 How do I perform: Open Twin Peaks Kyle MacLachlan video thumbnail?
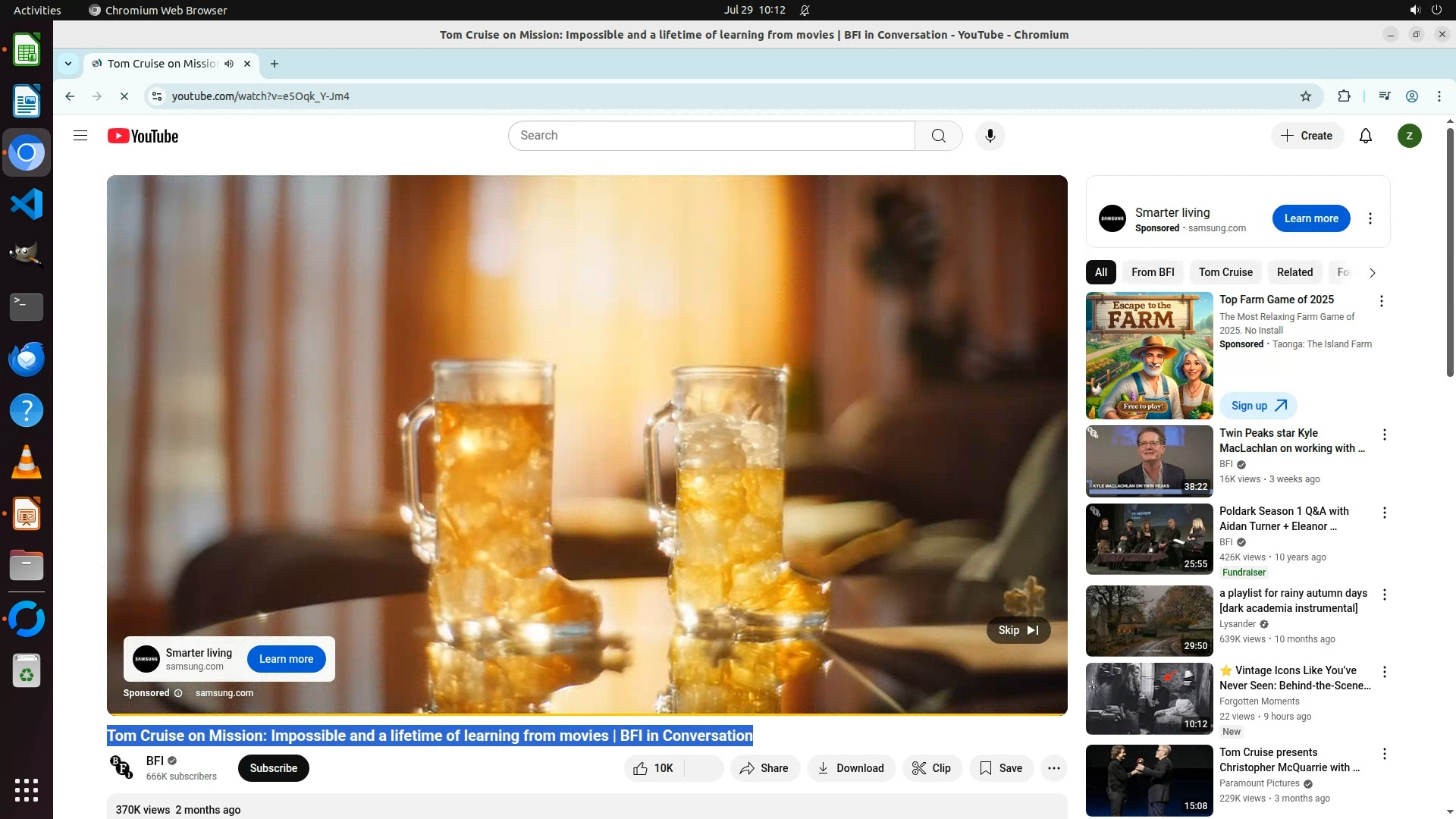1149,461
